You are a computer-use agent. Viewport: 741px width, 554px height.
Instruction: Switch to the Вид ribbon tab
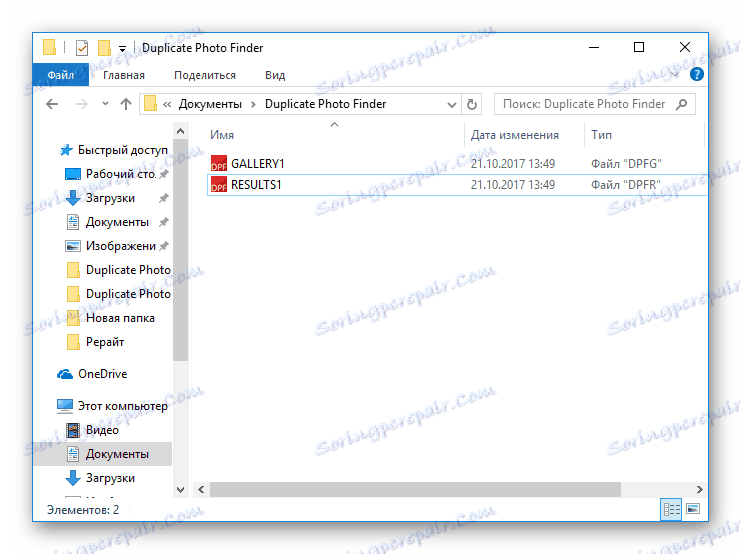click(275, 75)
